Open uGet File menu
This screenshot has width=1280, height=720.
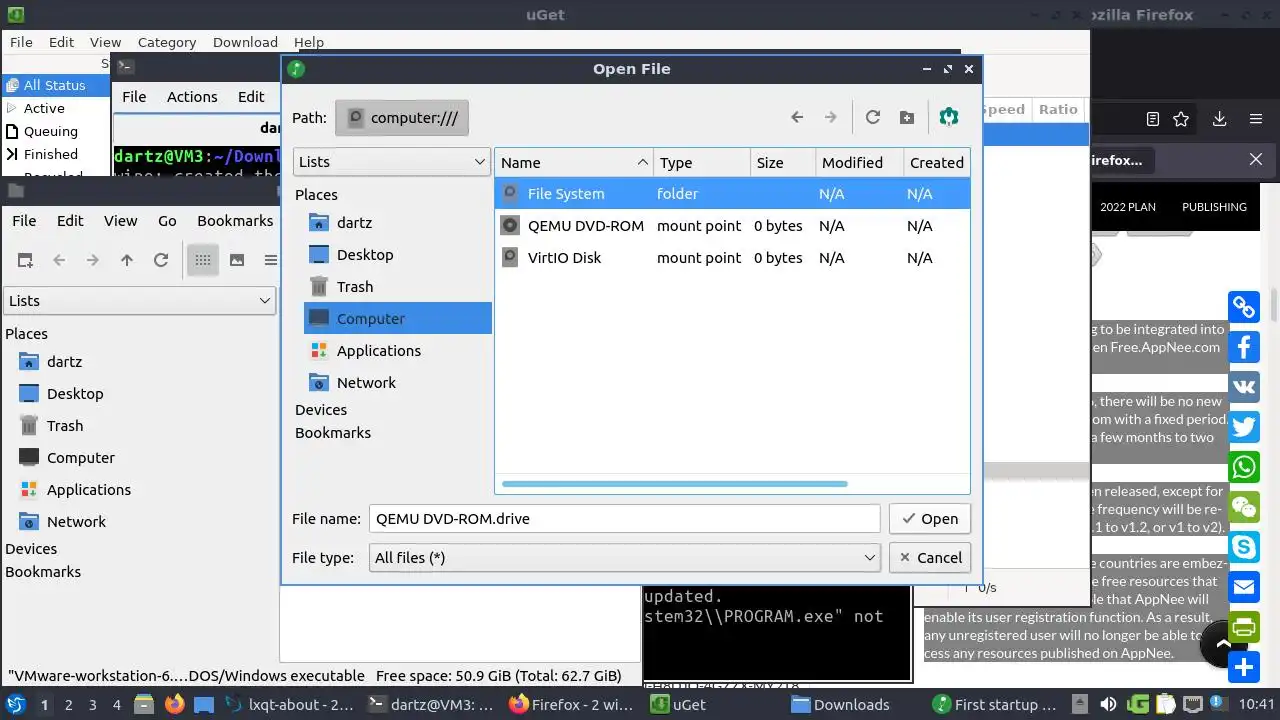point(21,42)
